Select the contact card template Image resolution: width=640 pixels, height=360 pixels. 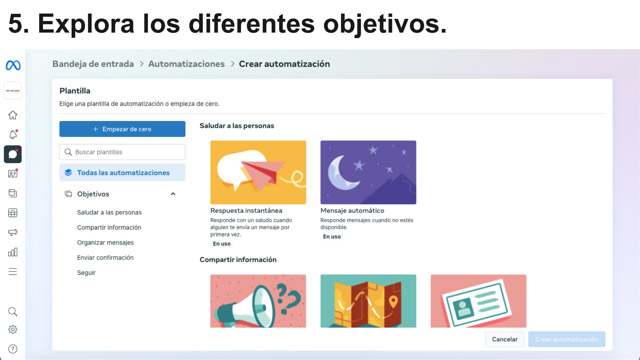coord(478,301)
